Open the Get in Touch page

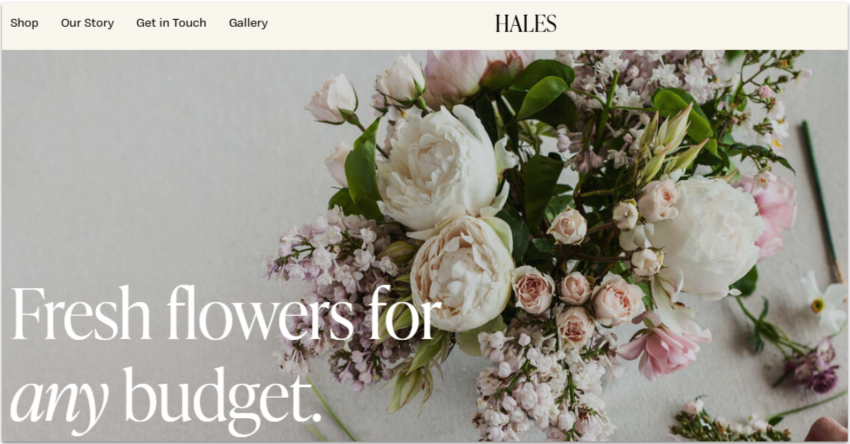pos(171,23)
